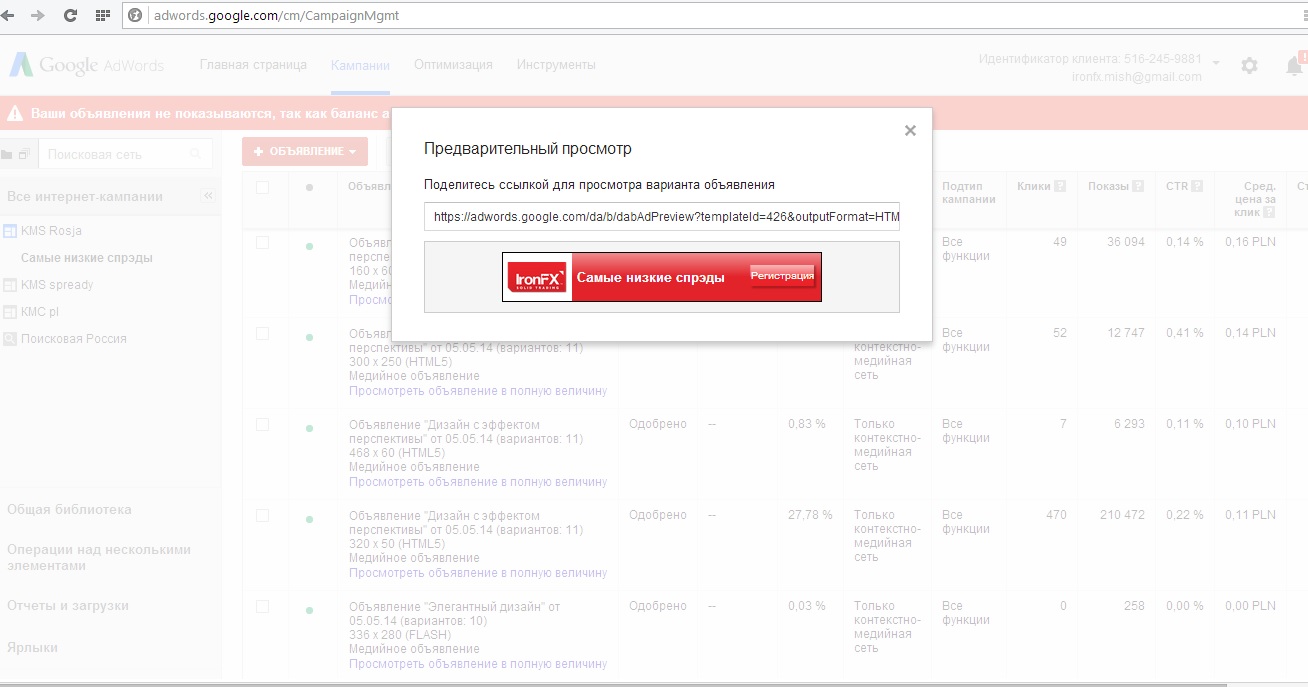The height and width of the screenshot is (687, 1308).
Task: Click the help icon beside Клики
Action: click(x=1060, y=186)
